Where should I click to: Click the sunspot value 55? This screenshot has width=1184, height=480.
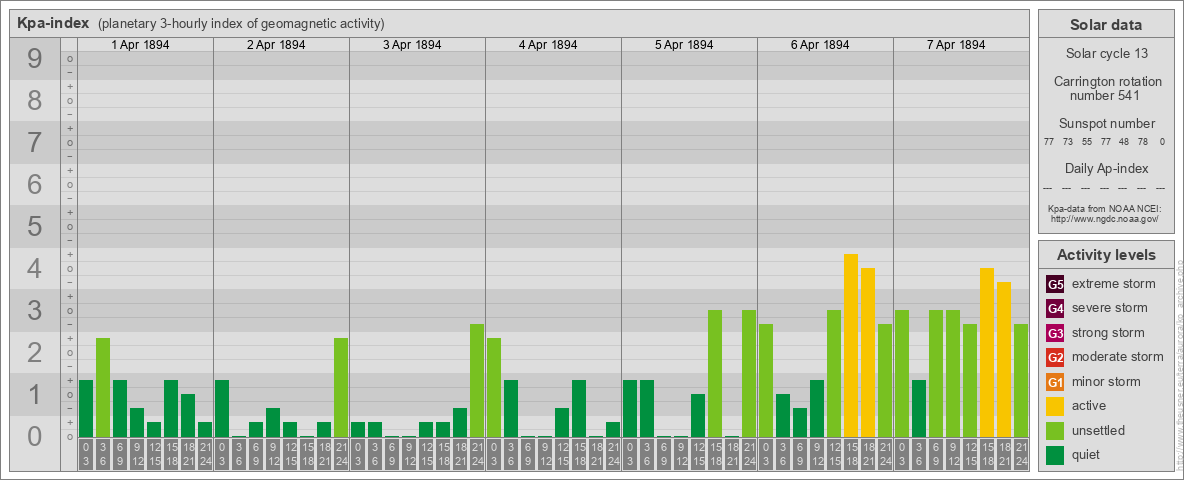[1087, 142]
